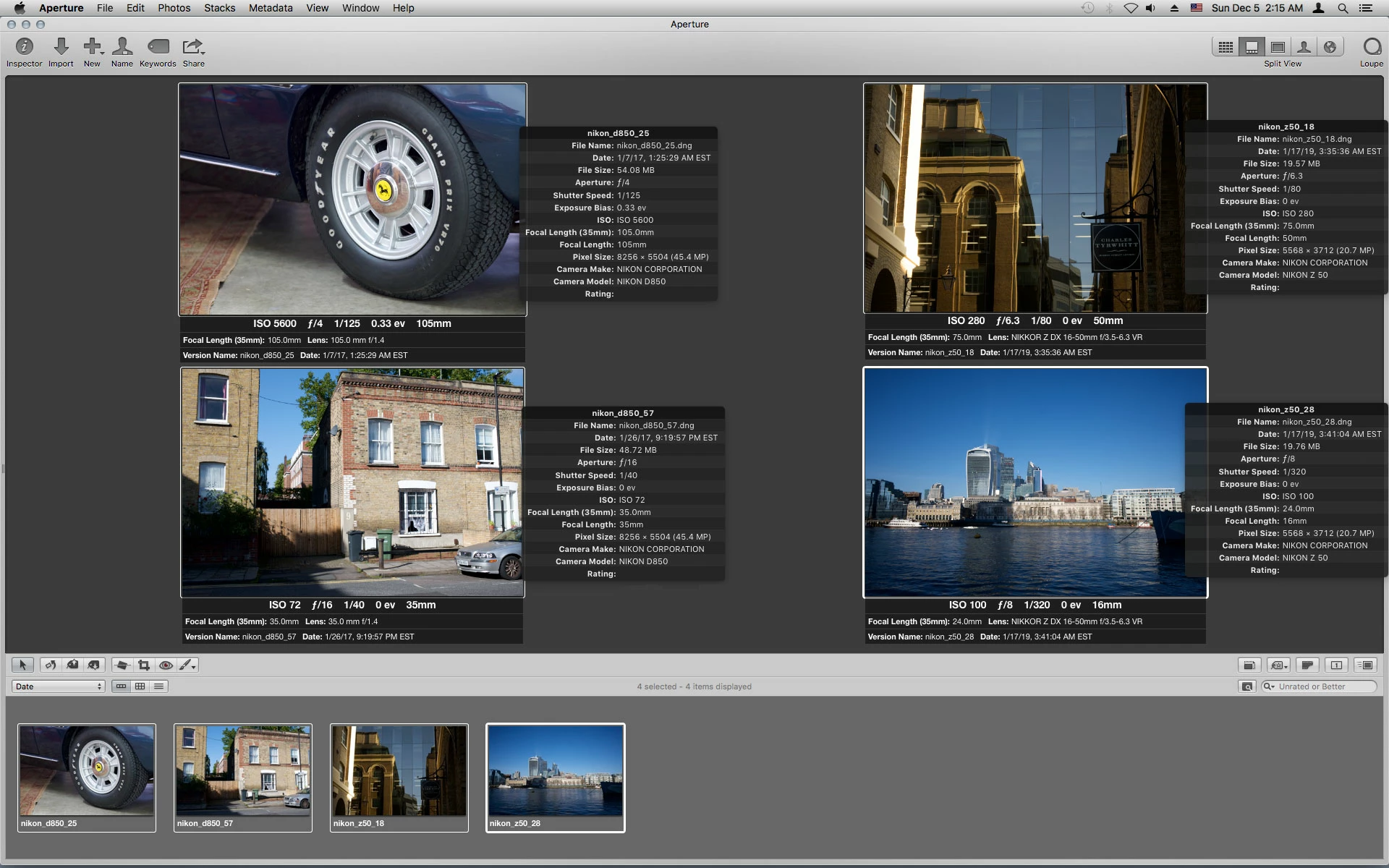Switch browser to list view
The height and width of the screenshot is (868, 1389).
click(159, 686)
